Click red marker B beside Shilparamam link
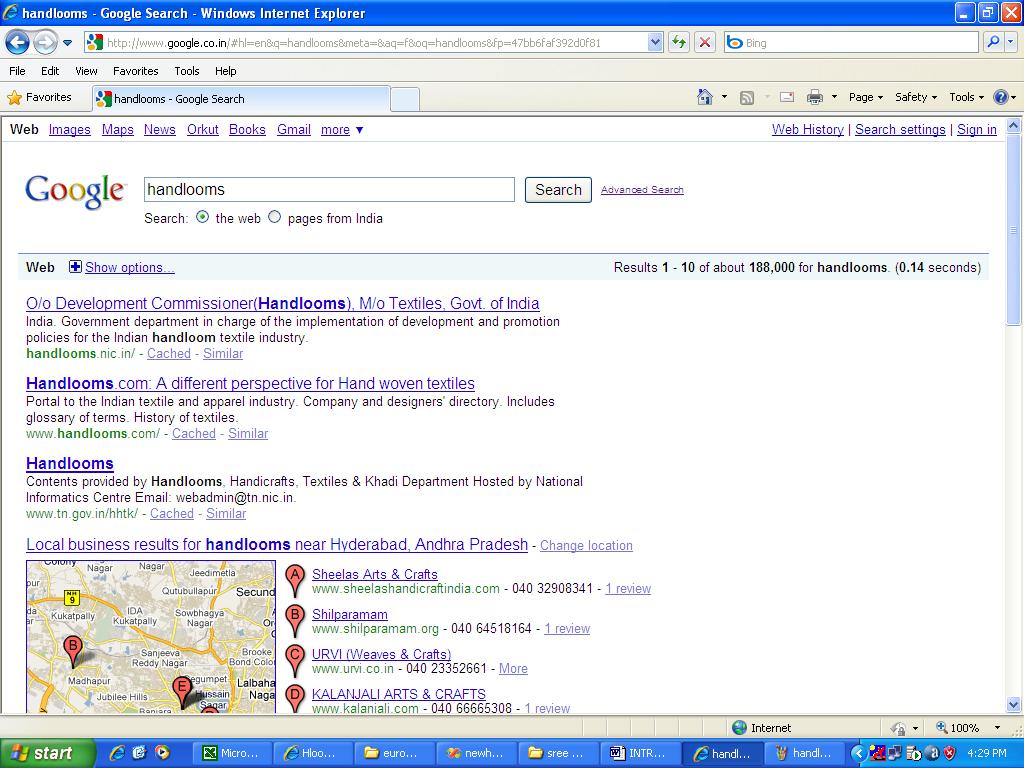The width and height of the screenshot is (1024, 768). pyautogui.click(x=295, y=620)
